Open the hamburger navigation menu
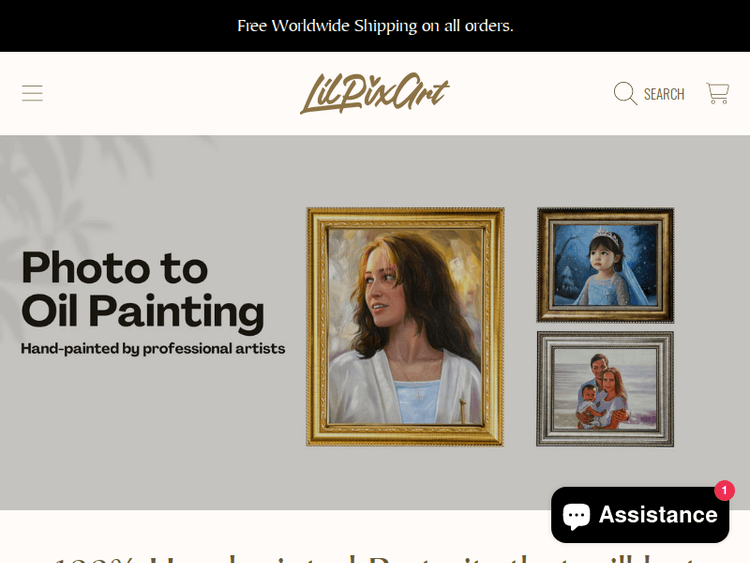The height and width of the screenshot is (563, 750). point(32,93)
